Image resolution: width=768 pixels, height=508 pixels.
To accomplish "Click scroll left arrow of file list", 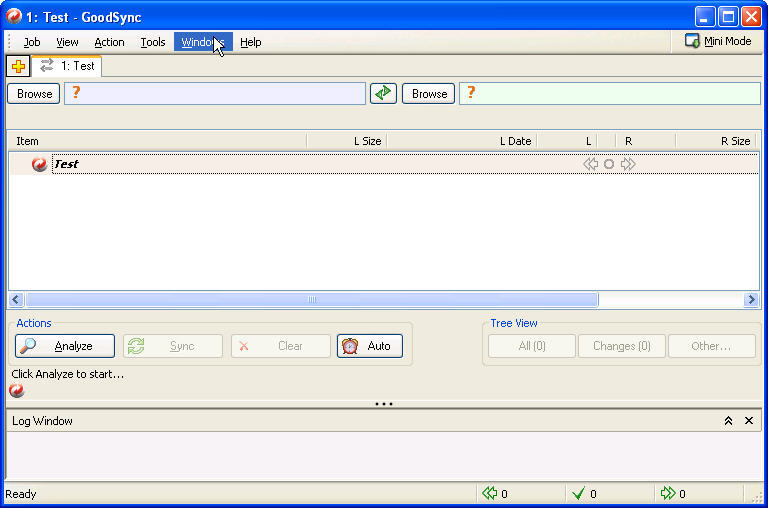I will pyautogui.click(x=16, y=299).
